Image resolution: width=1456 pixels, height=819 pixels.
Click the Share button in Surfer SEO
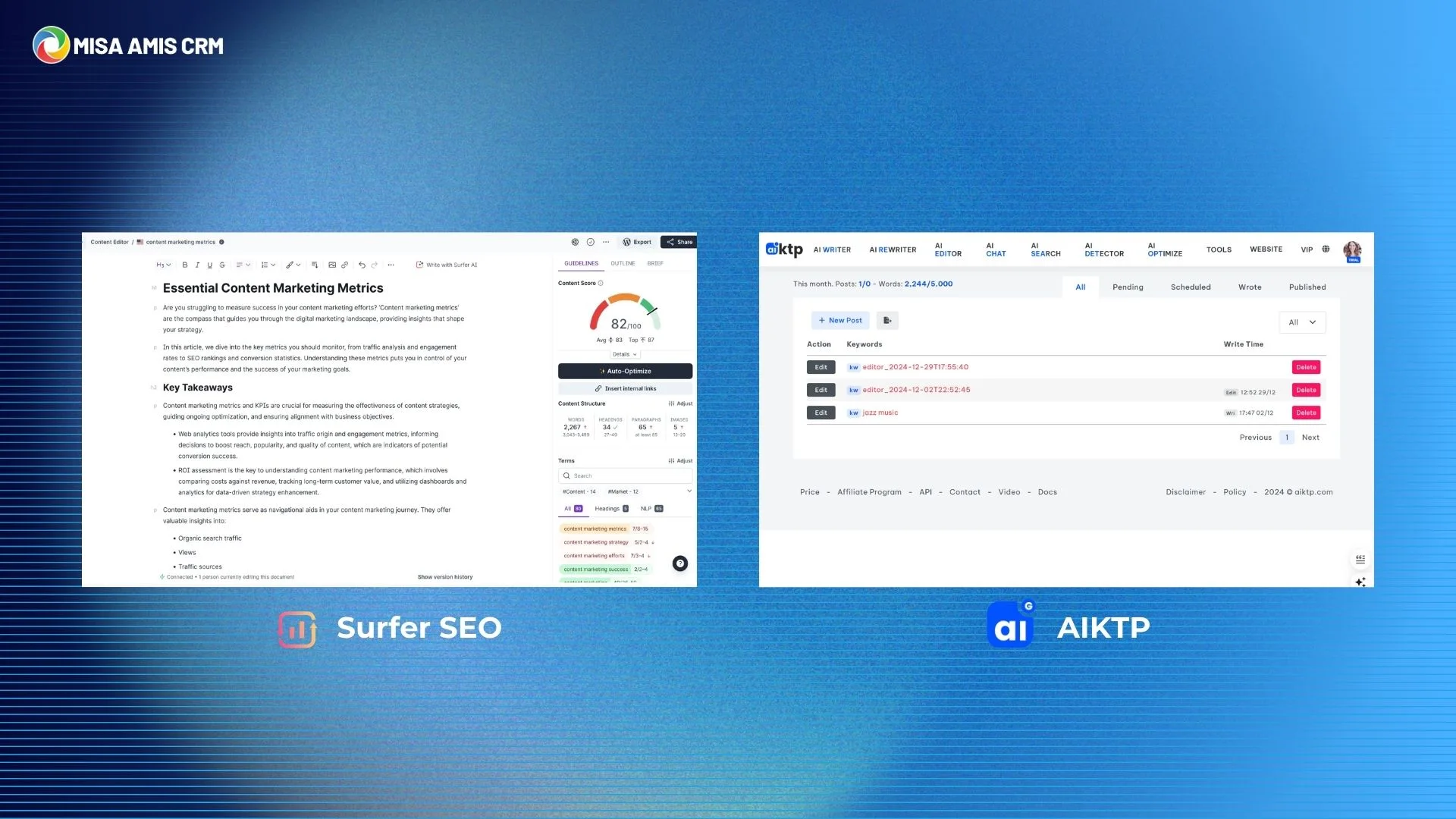point(679,243)
